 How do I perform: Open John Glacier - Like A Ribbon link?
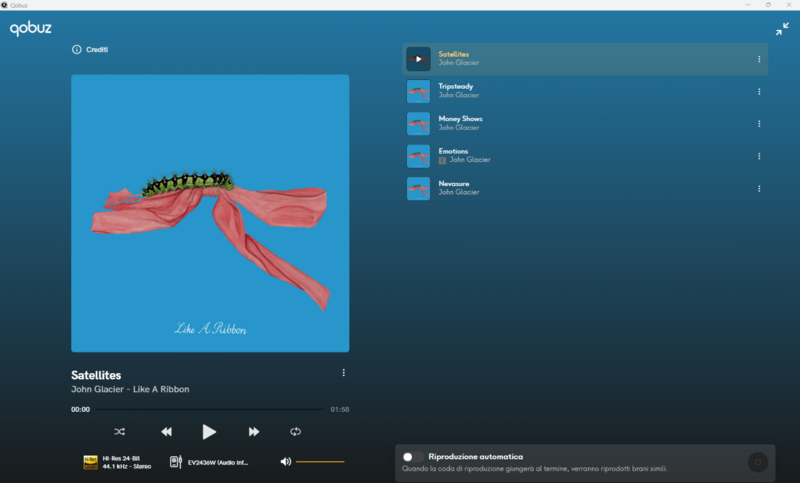pyautogui.click(x=130, y=389)
